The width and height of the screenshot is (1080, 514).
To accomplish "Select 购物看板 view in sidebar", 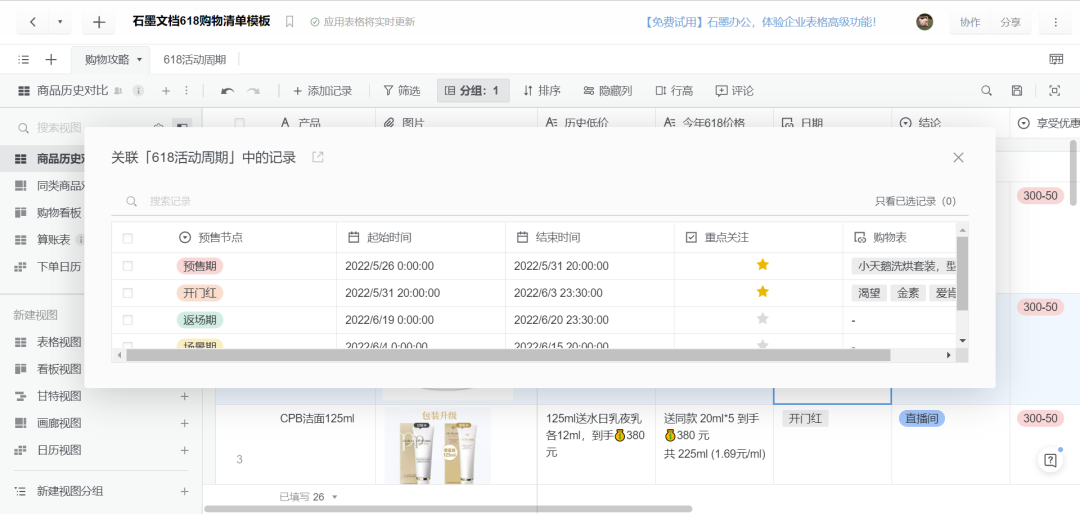I will pyautogui.click(x=59, y=213).
